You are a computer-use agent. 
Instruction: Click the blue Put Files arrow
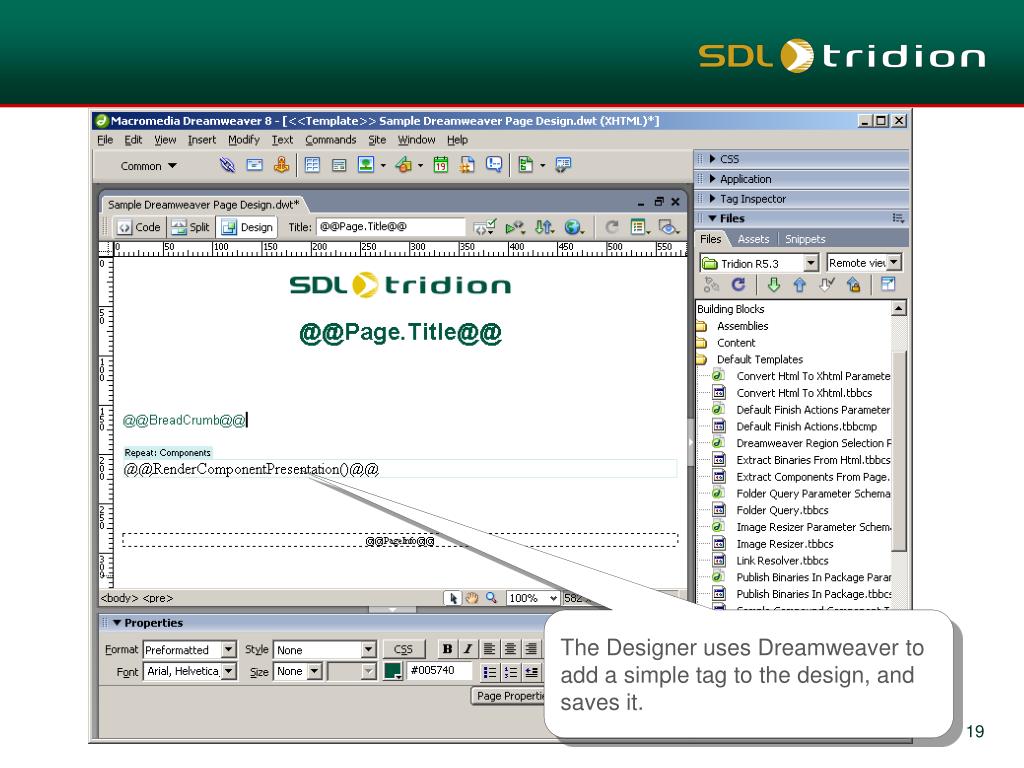point(800,285)
